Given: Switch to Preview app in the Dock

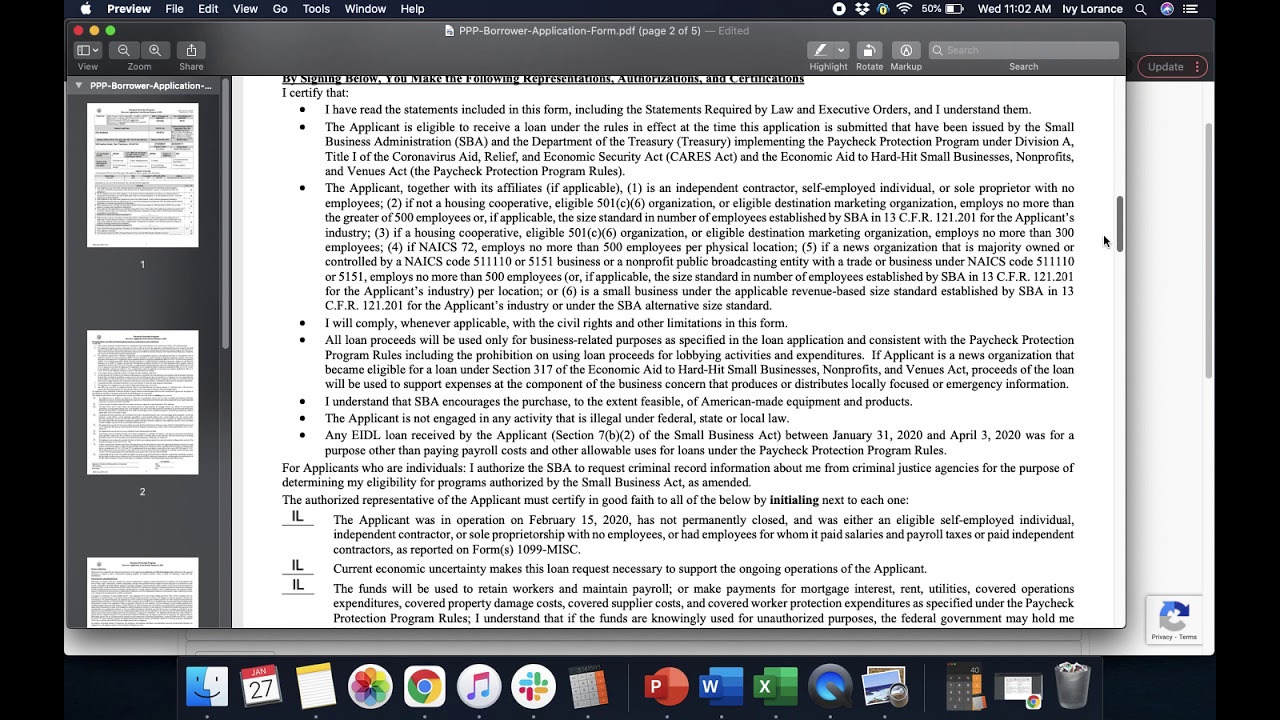Looking at the screenshot, I should [884, 687].
